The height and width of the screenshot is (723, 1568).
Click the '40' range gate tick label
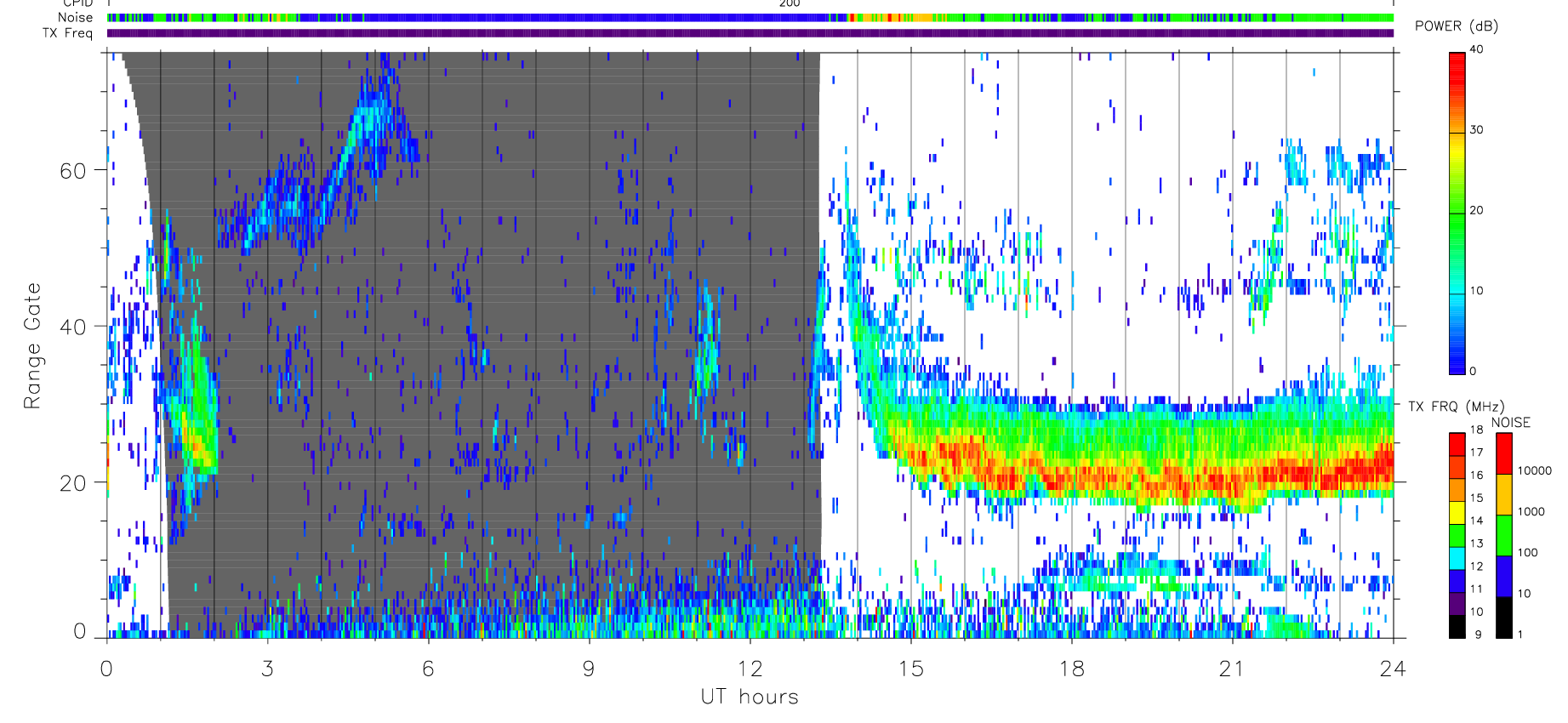(72, 327)
